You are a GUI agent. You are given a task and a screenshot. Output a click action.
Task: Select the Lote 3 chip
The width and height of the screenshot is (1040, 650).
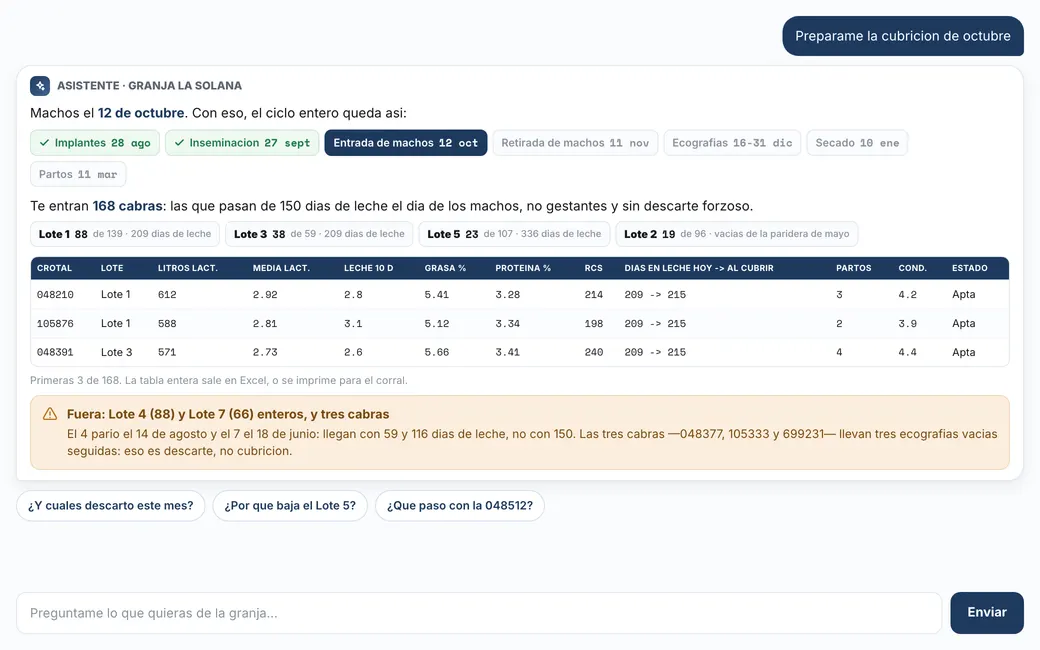point(319,234)
